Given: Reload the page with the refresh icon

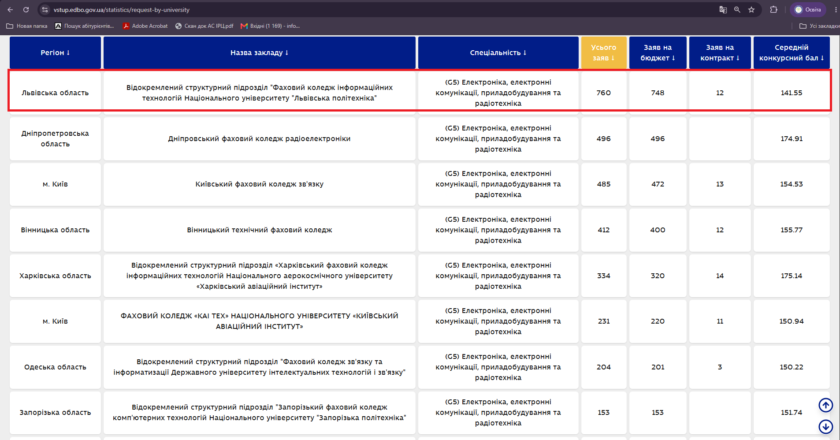Looking at the screenshot, I should (26, 10).
